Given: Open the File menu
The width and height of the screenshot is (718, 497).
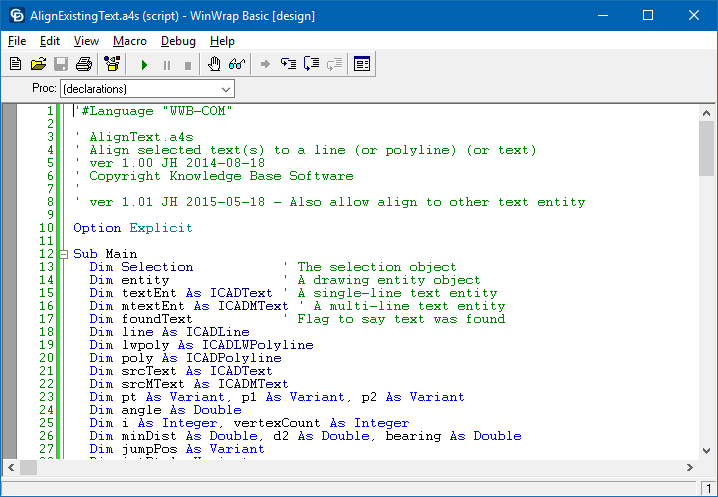Looking at the screenshot, I should tap(17, 41).
